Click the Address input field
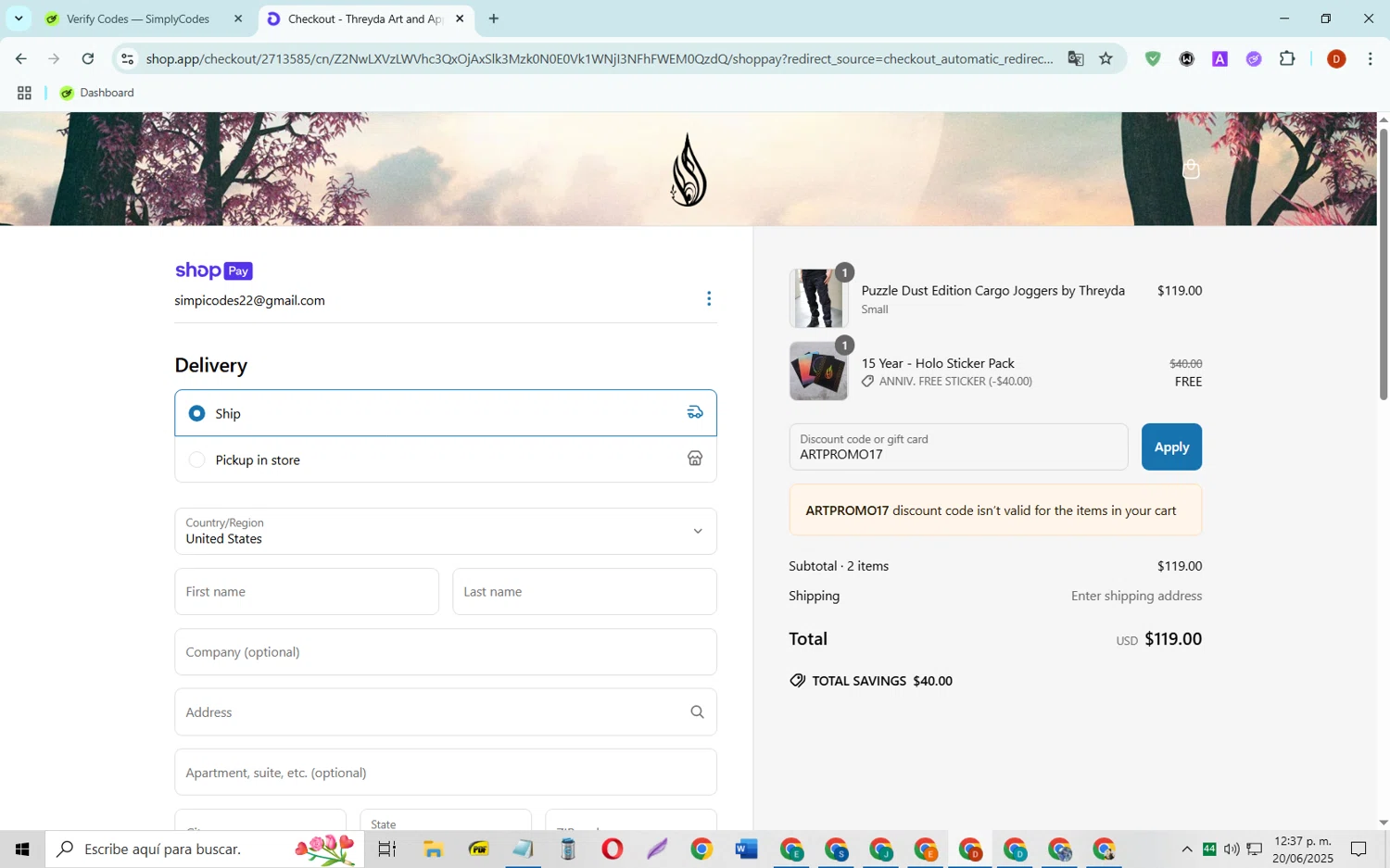Image resolution: width=1390 pixels, height=868 pixels. pos(446,712)
